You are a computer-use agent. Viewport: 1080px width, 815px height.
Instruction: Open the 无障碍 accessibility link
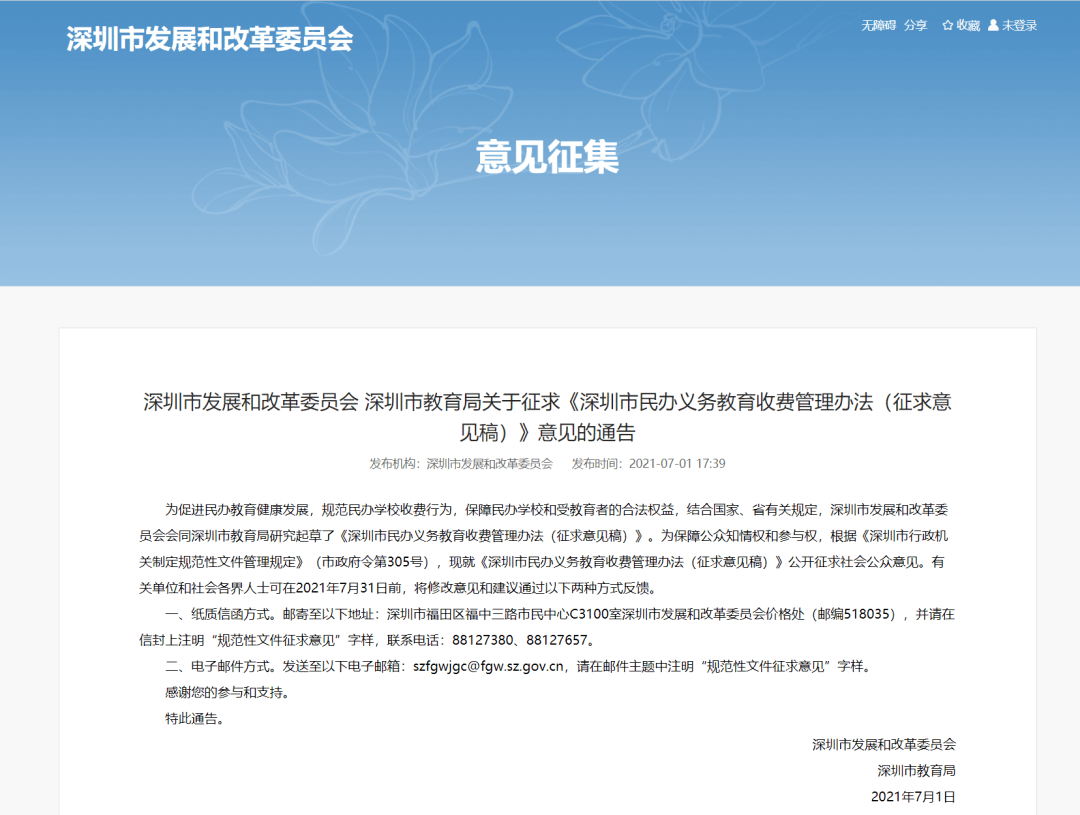pyautogui.click(x=878, y=26)
